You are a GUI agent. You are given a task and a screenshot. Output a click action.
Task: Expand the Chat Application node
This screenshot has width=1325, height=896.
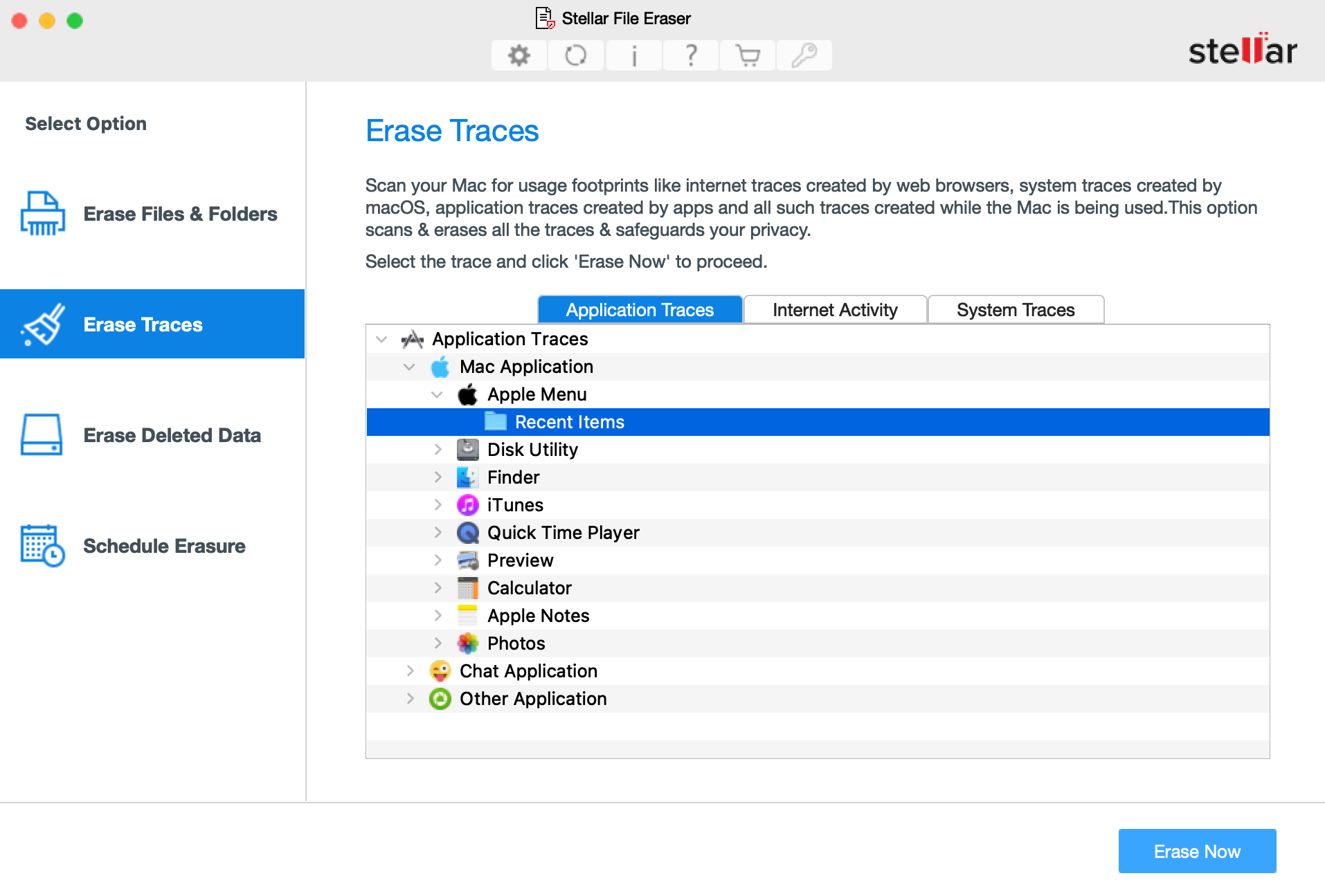coord(410,671)
